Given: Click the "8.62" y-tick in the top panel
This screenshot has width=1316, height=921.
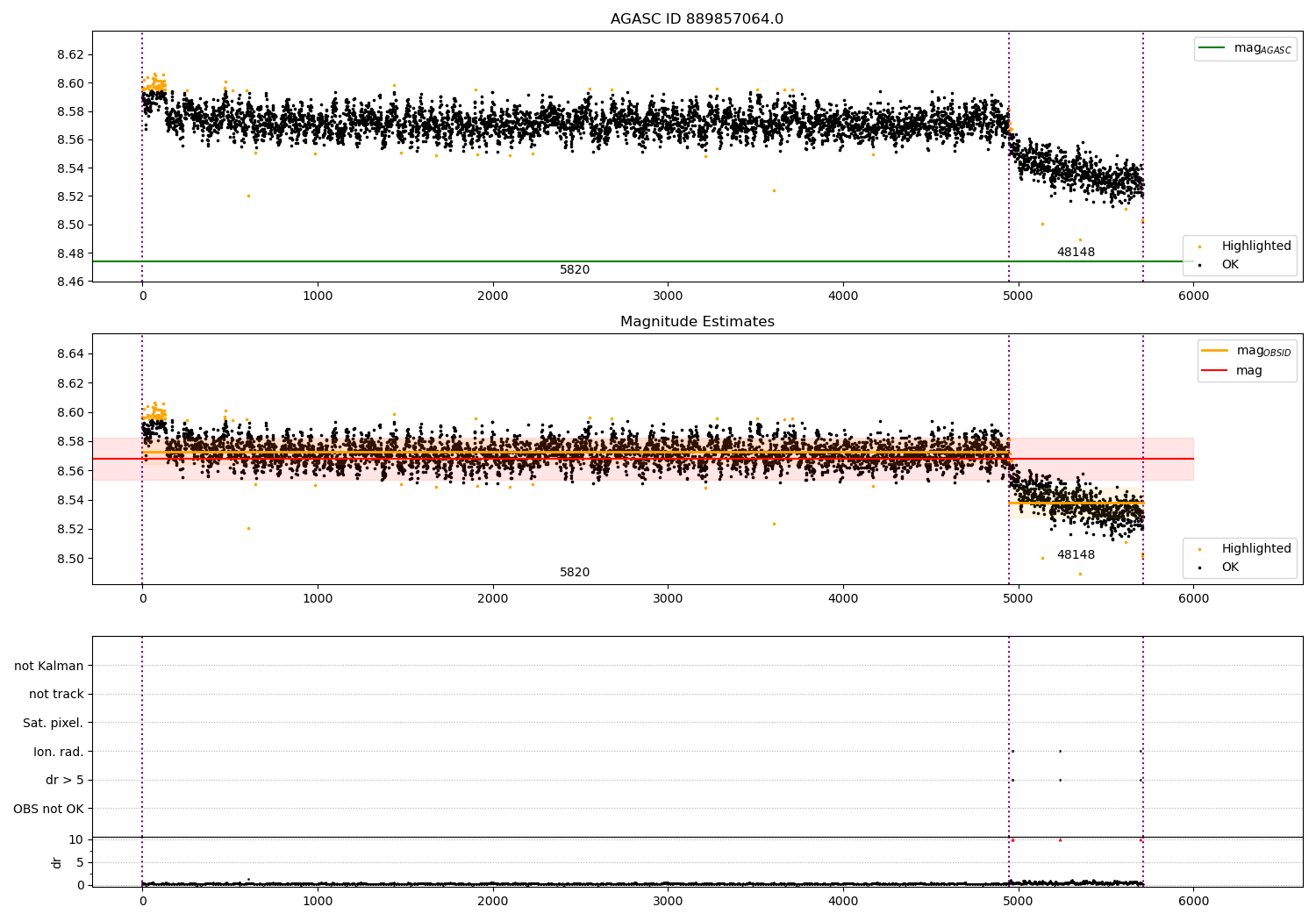Looking at the screenshot, I should 70,54.
